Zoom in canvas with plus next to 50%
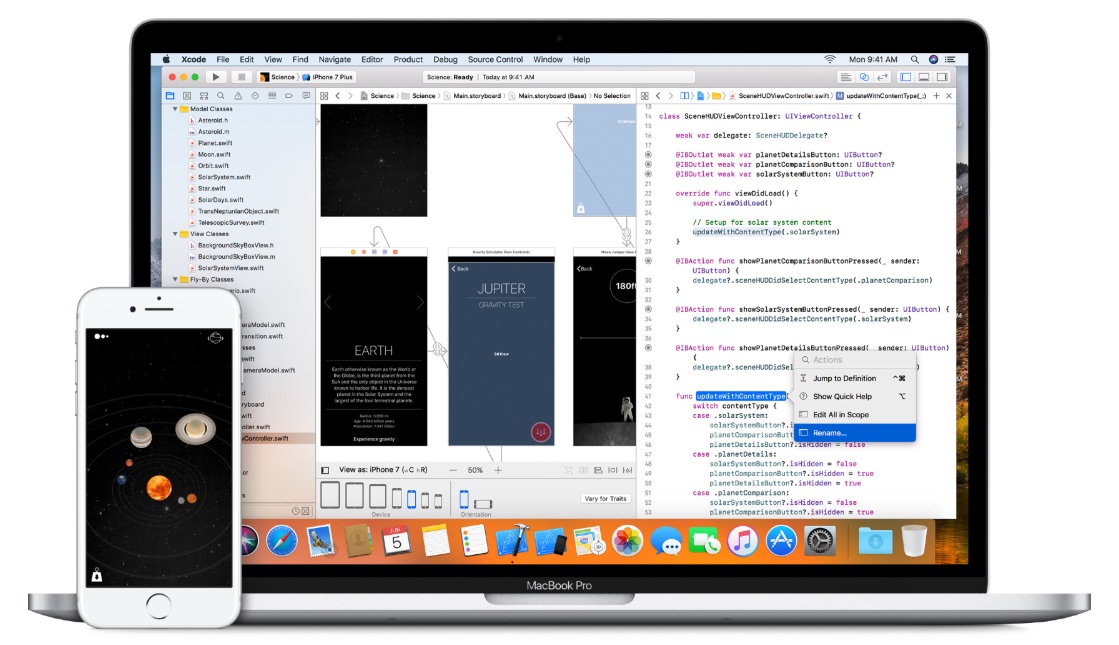1119x645 pixels. tap(498, 470)
